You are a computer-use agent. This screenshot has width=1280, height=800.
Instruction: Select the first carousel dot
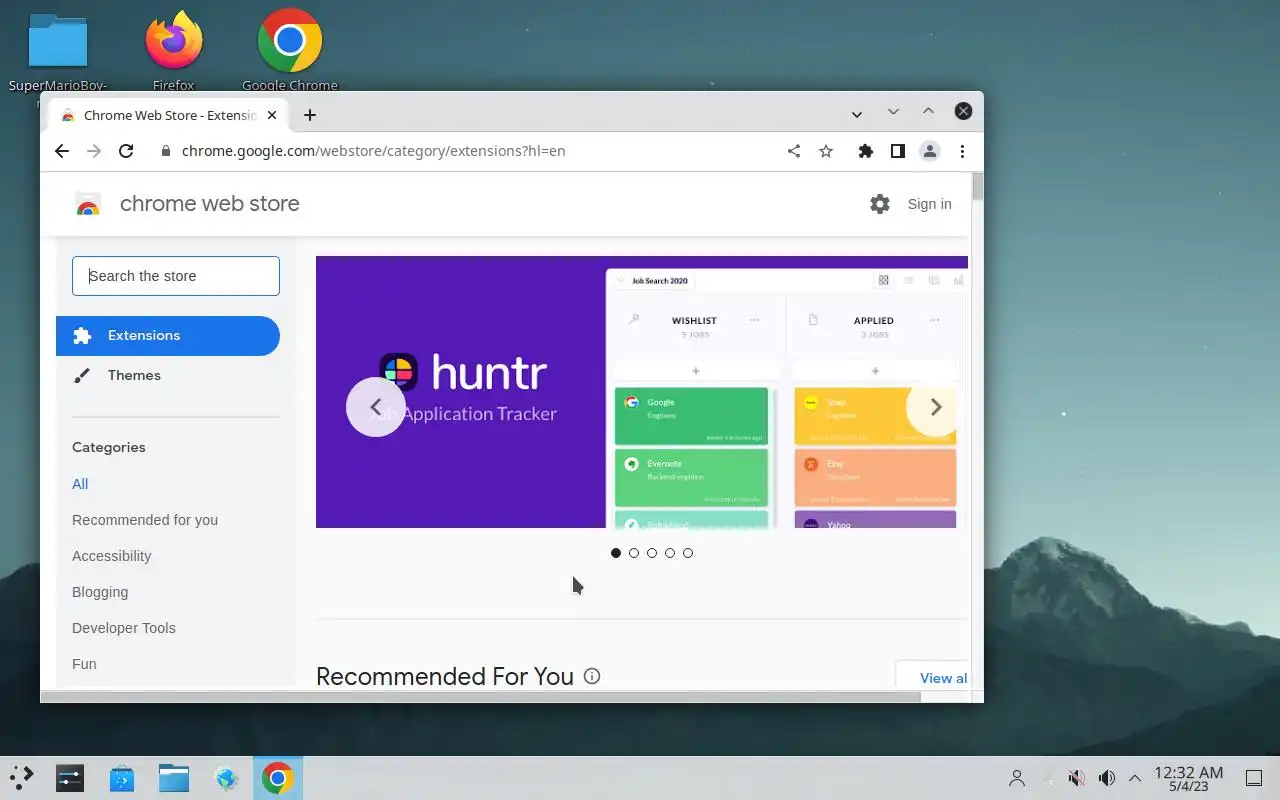616,553
